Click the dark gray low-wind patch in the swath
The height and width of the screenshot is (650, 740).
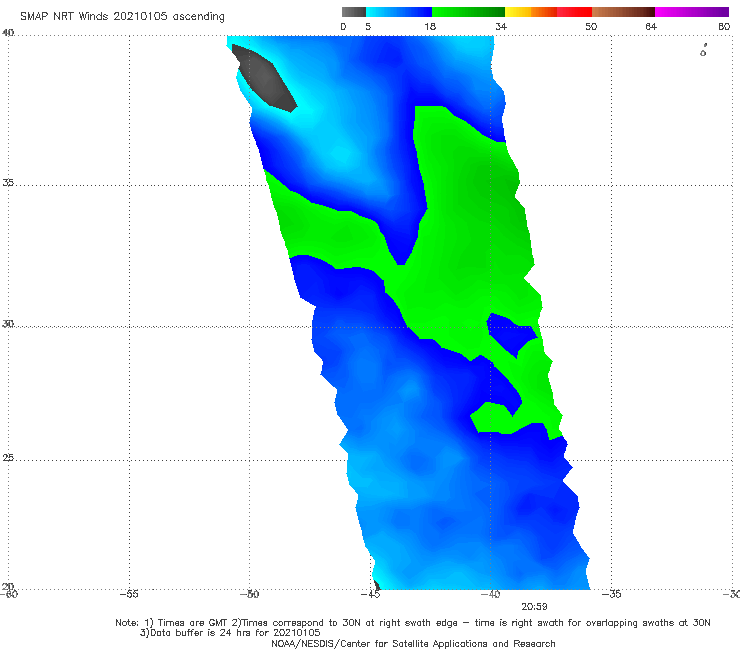coord(264,78)
